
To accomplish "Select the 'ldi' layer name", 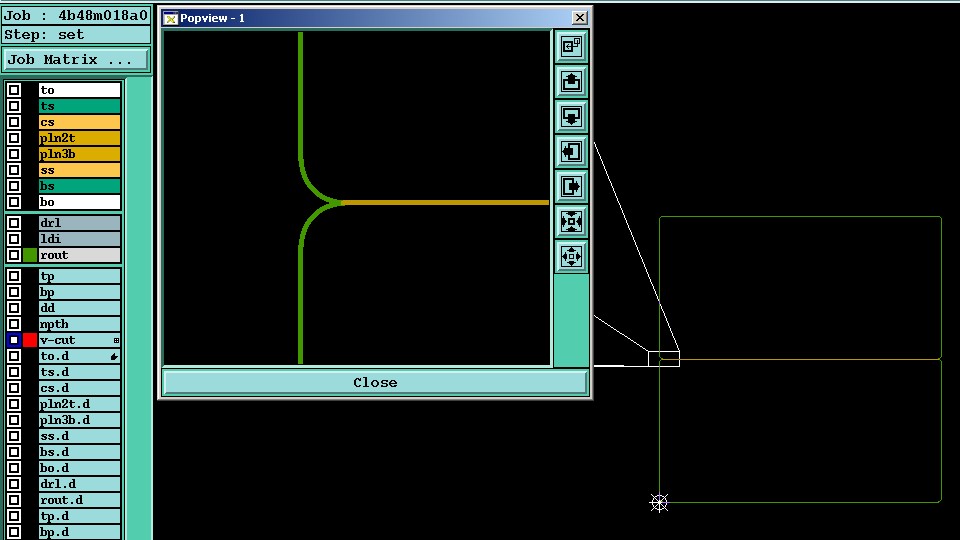I will click(80, 239).
